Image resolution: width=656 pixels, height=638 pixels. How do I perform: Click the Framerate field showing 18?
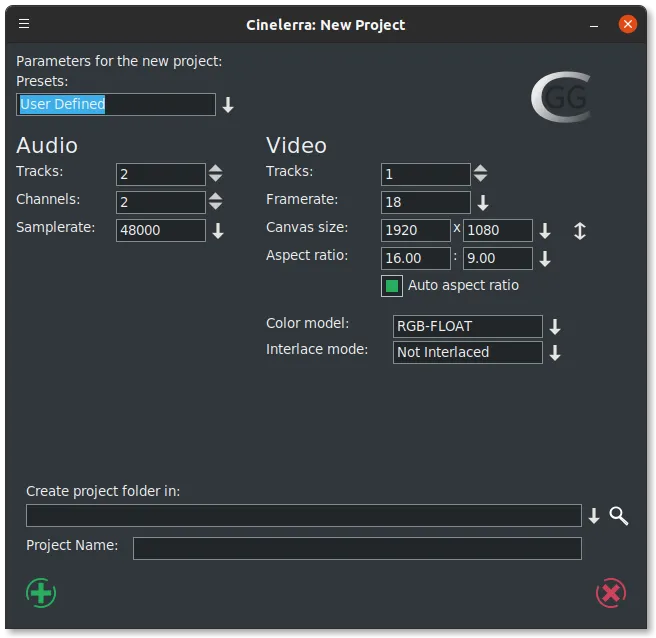(x=425, y=202)
